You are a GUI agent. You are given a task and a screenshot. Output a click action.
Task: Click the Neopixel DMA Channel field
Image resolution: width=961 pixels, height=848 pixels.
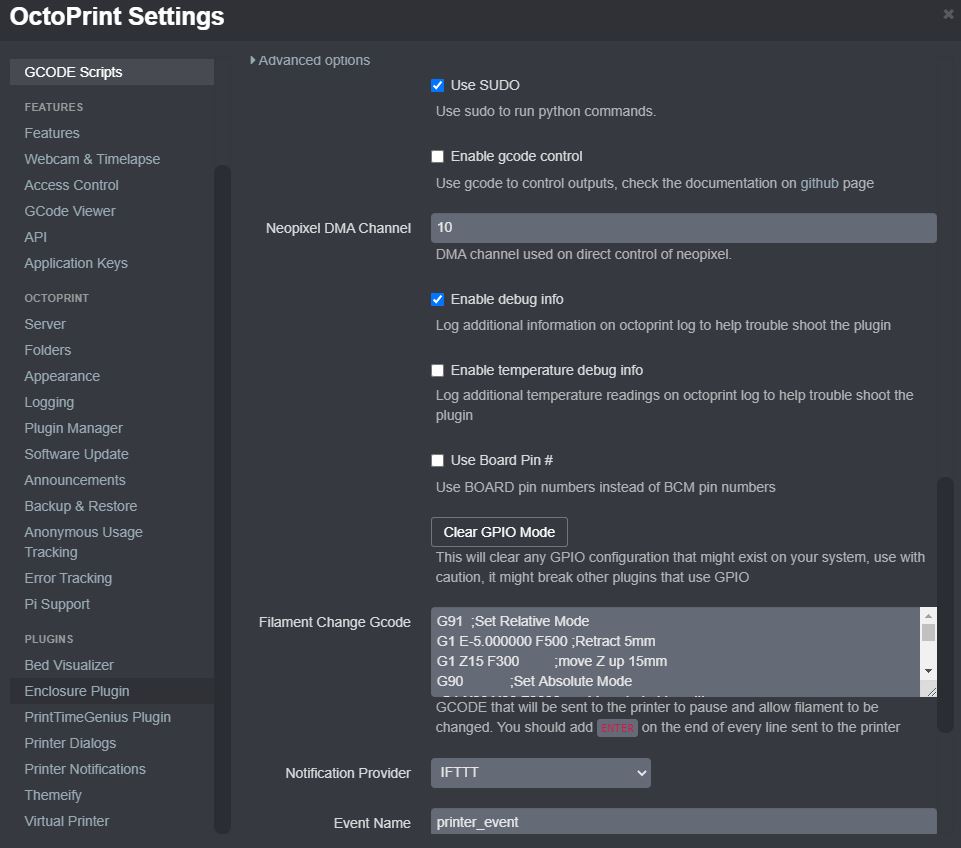click(x=683, y=228)
